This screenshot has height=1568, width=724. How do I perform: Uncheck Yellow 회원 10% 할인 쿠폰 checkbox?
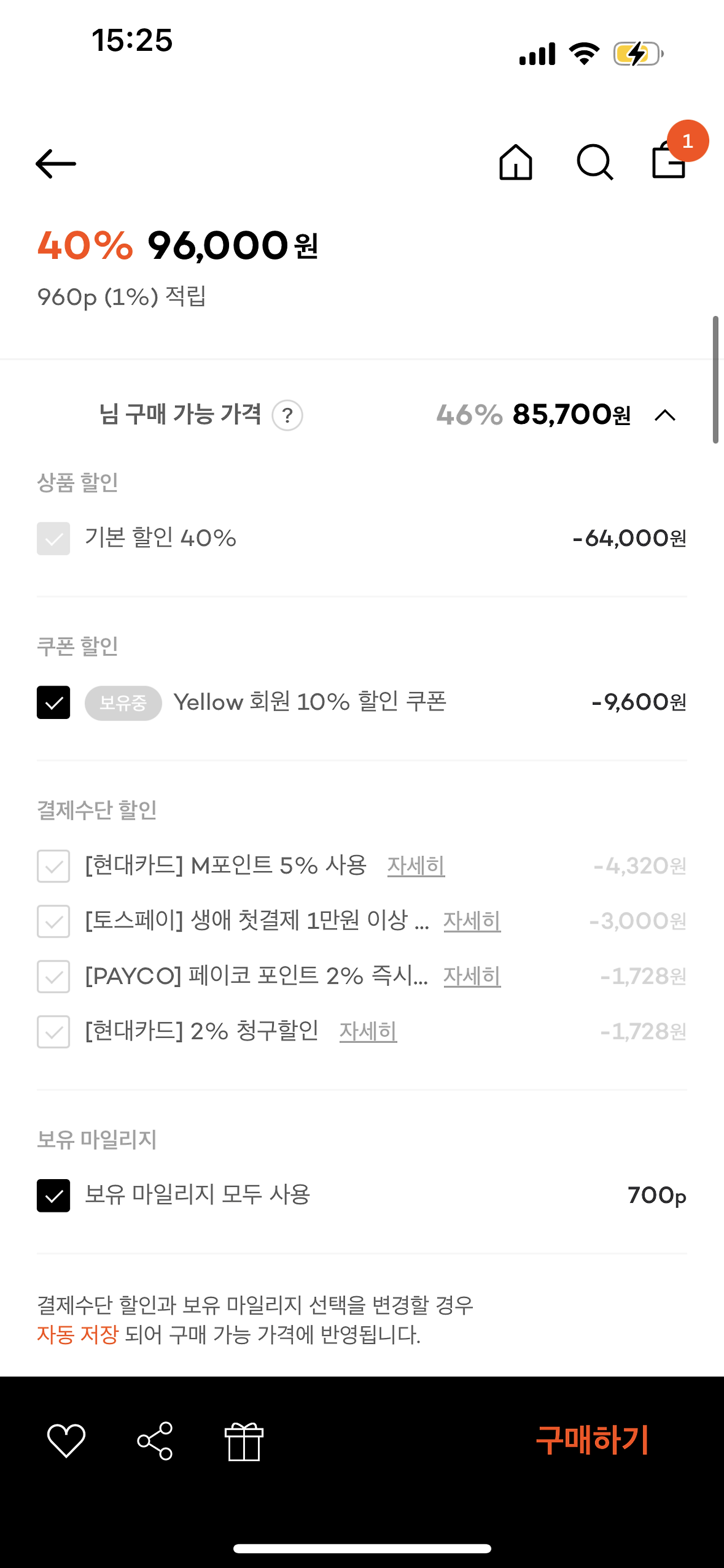[54, 703]
